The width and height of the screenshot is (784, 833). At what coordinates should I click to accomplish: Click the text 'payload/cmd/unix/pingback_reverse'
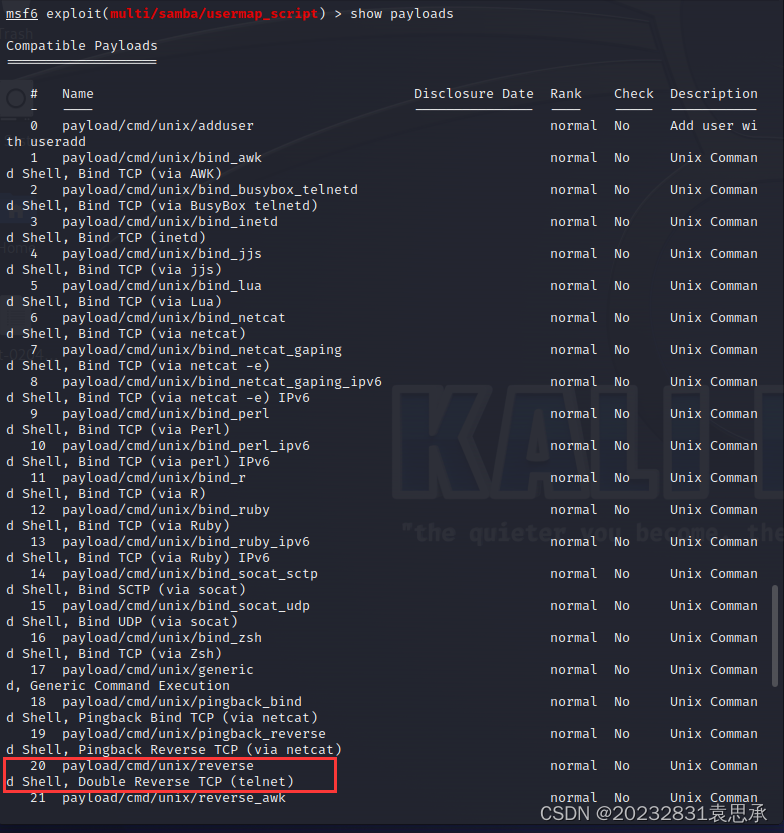point(193,734)
